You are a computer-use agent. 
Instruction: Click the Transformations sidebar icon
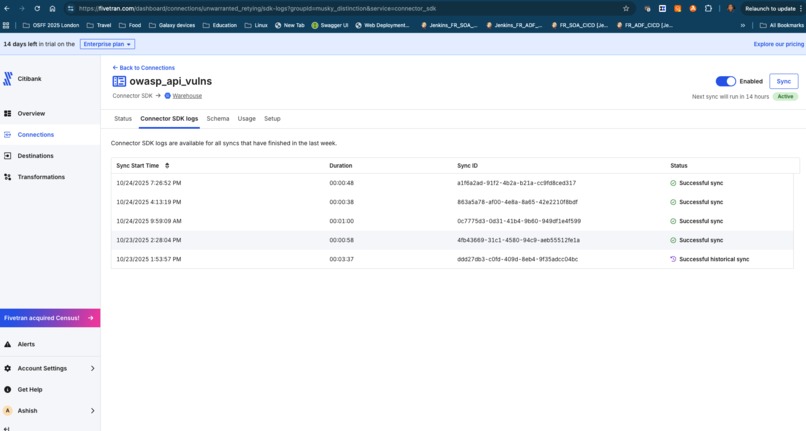point(7,176)
